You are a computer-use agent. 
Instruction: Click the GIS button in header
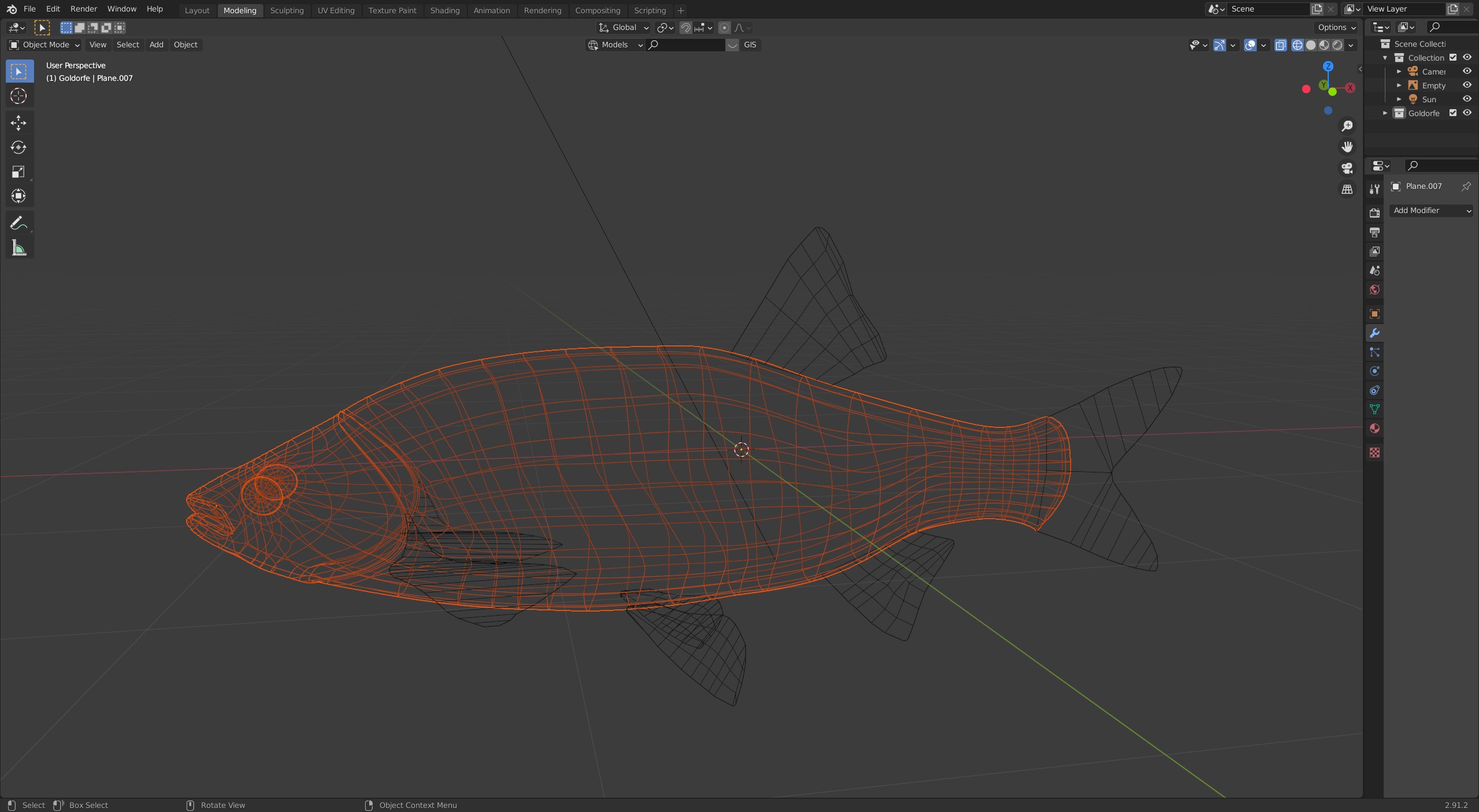750,44
